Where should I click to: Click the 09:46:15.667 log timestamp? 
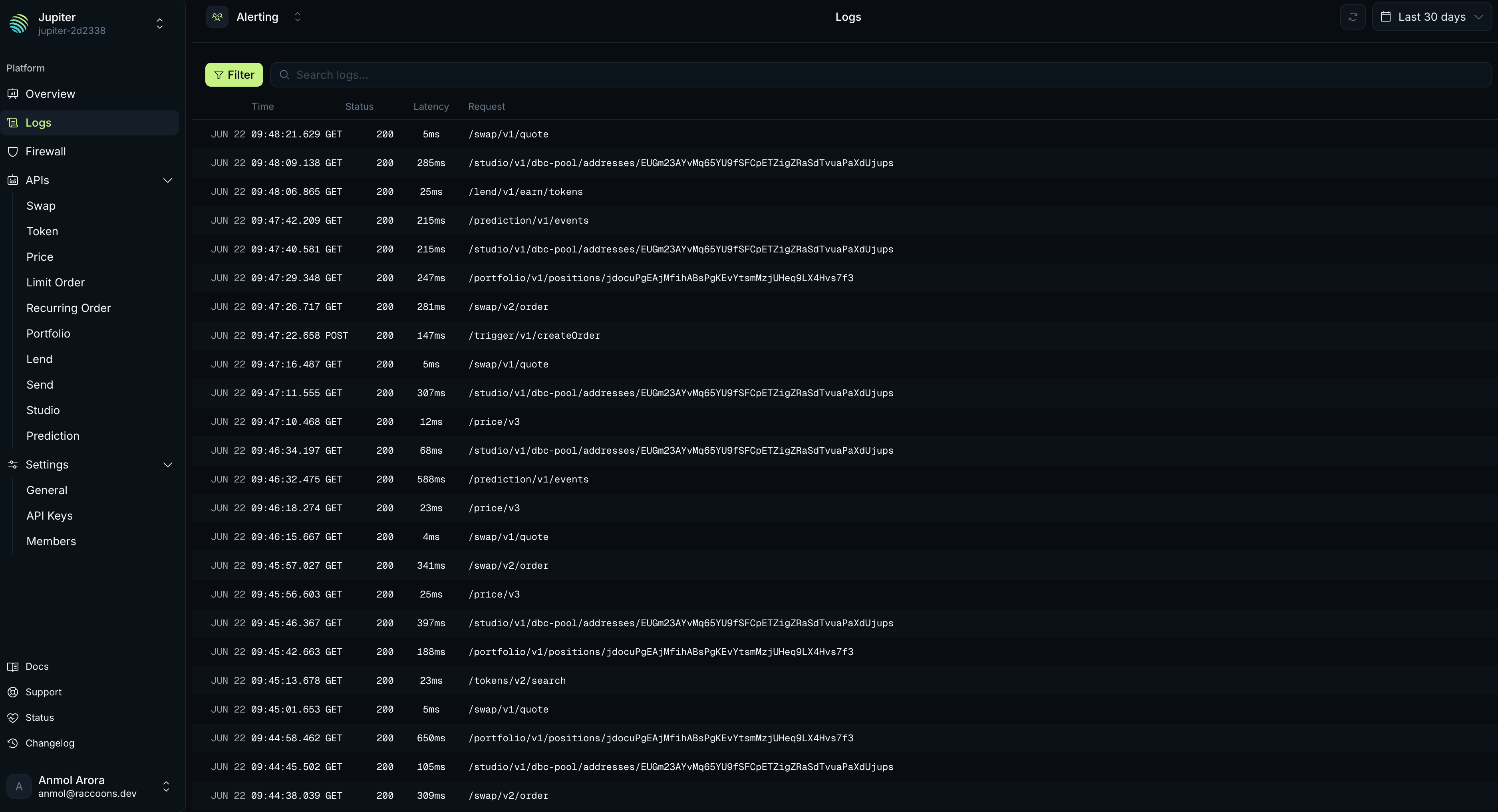286,537
